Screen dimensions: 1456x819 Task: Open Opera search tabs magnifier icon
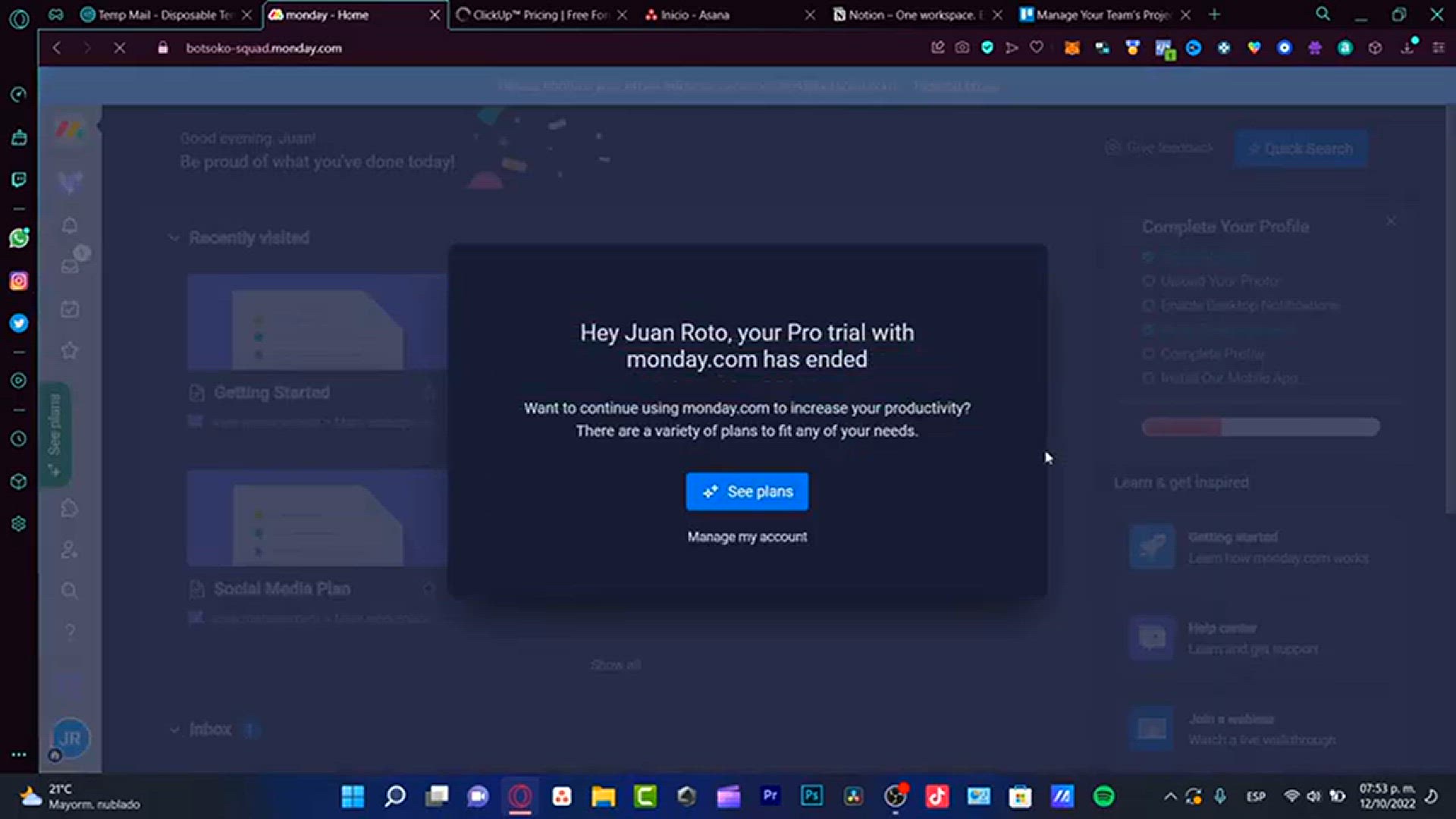tap(1323, 14)
